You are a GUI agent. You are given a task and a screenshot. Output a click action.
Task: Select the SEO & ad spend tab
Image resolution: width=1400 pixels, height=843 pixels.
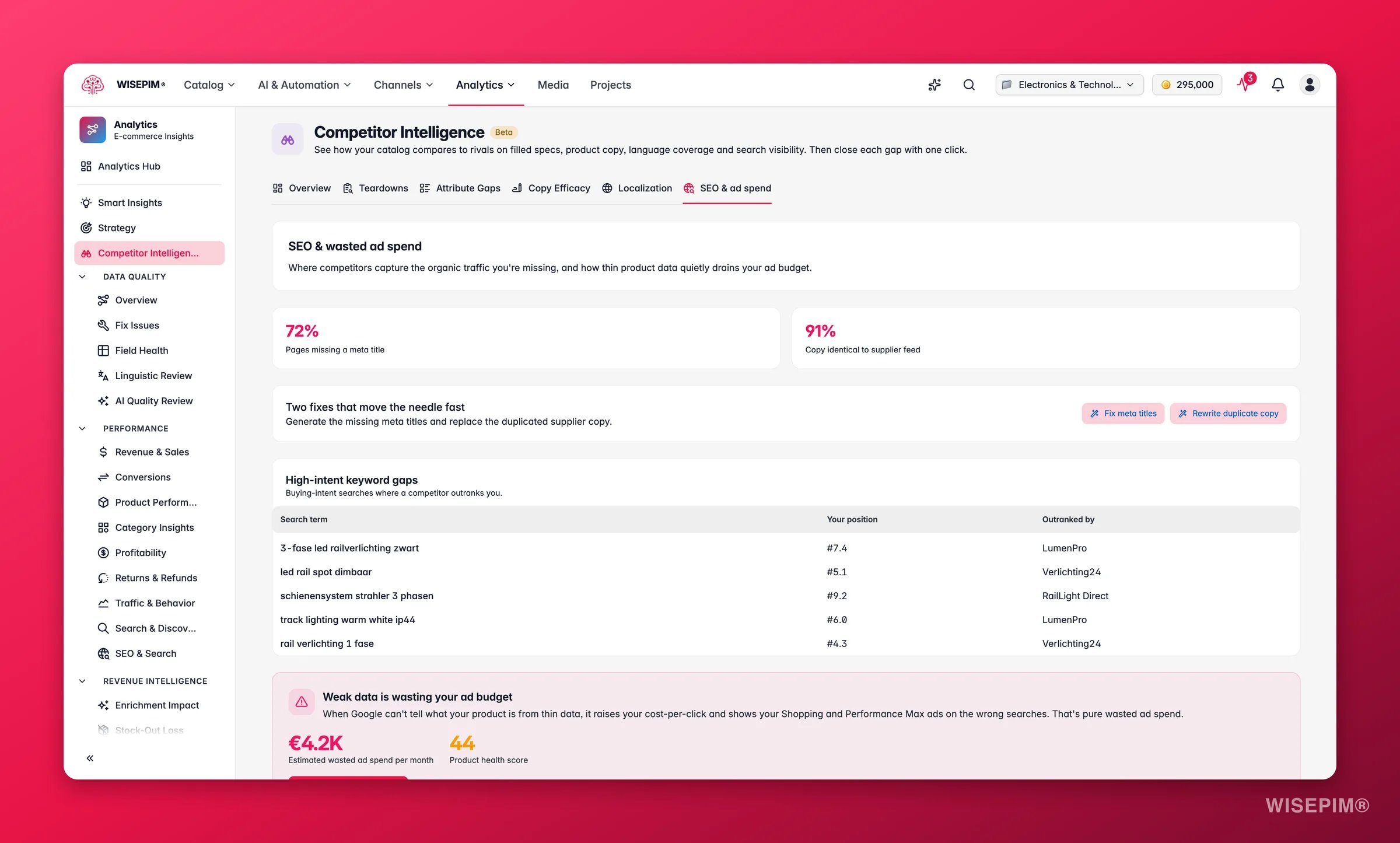(x=727, y=188)
